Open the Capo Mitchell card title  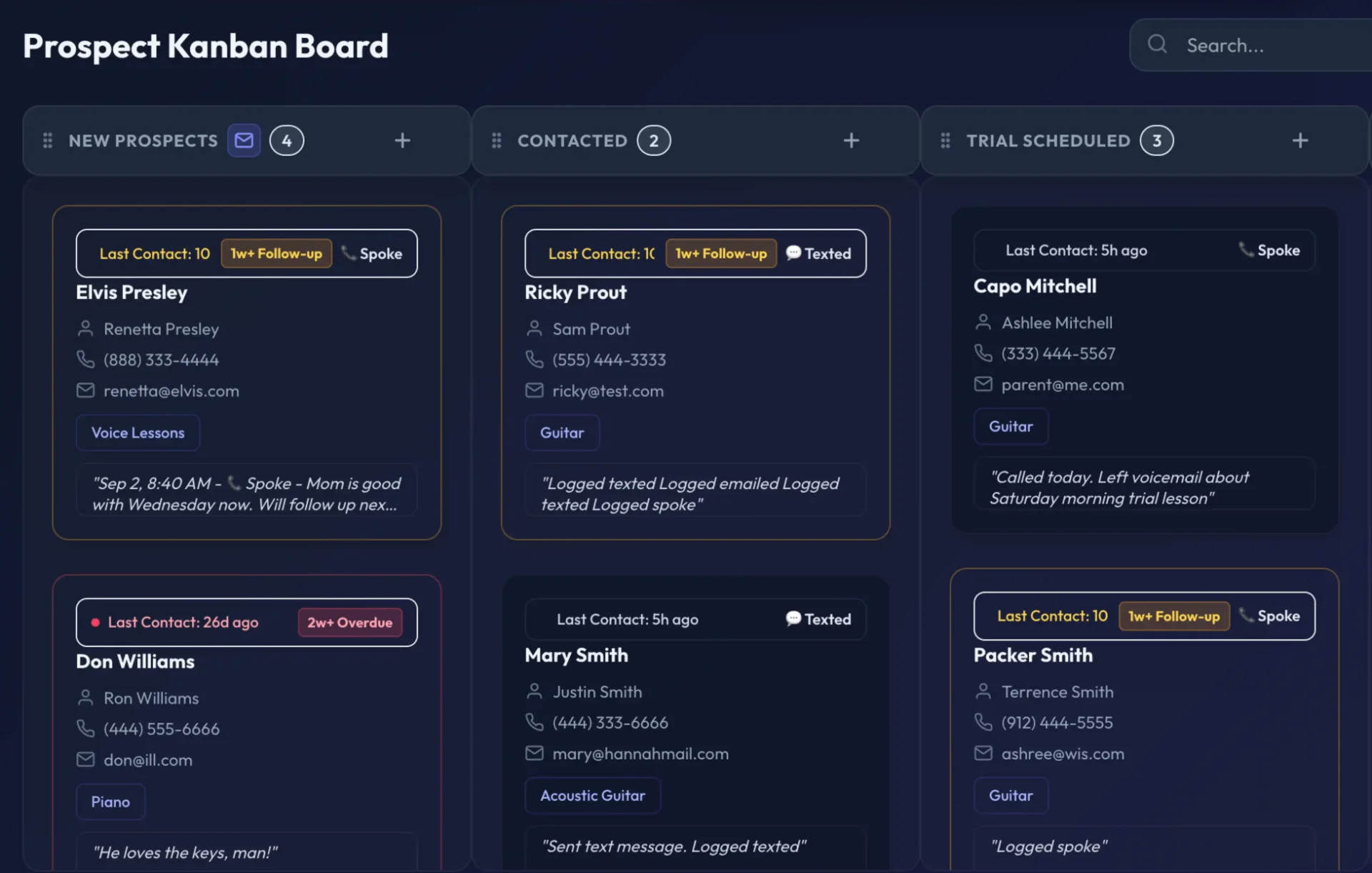(1035, 286)
